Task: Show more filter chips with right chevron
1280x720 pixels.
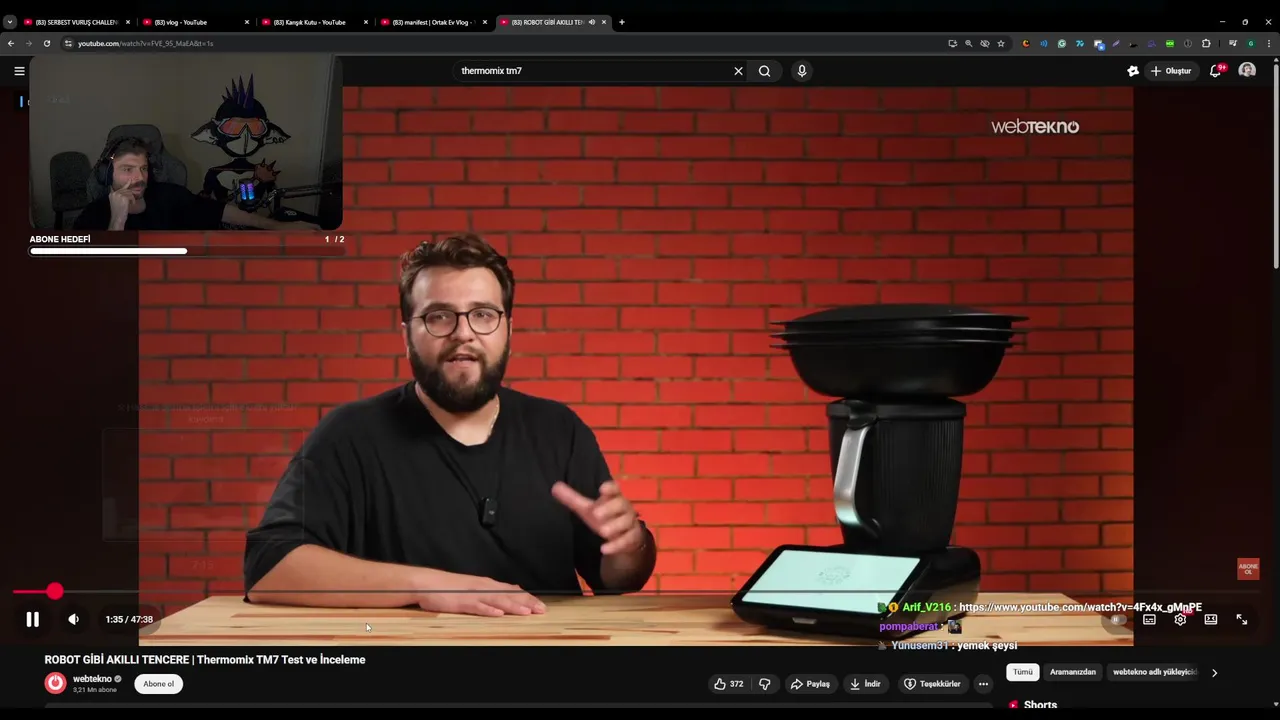Action: 1214,673
